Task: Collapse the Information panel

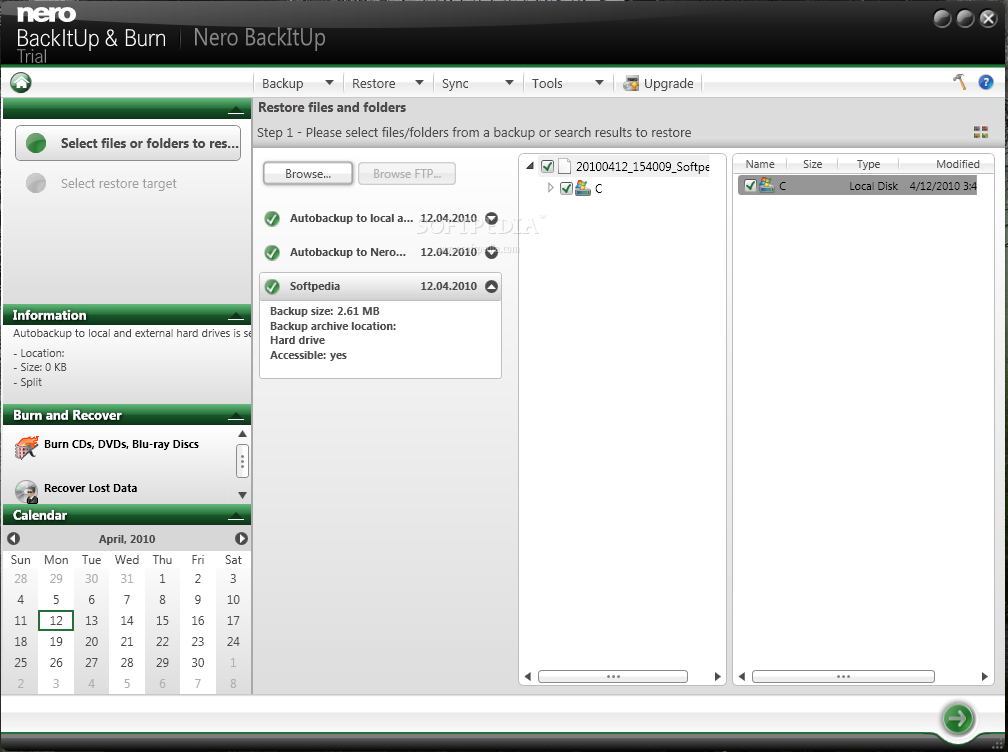Action: tap(236, 317)
